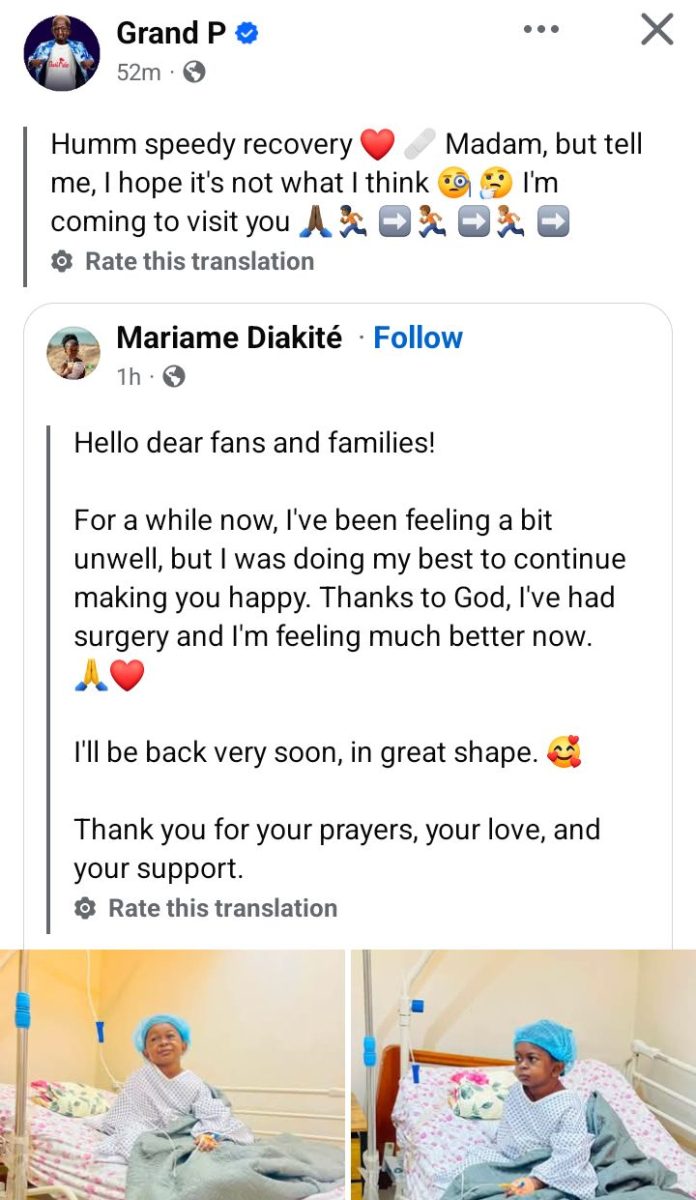Click the 'Humm speedy recovery' caption text
The width and height of the screenshot is (696, 1200).
pos(201,145)
